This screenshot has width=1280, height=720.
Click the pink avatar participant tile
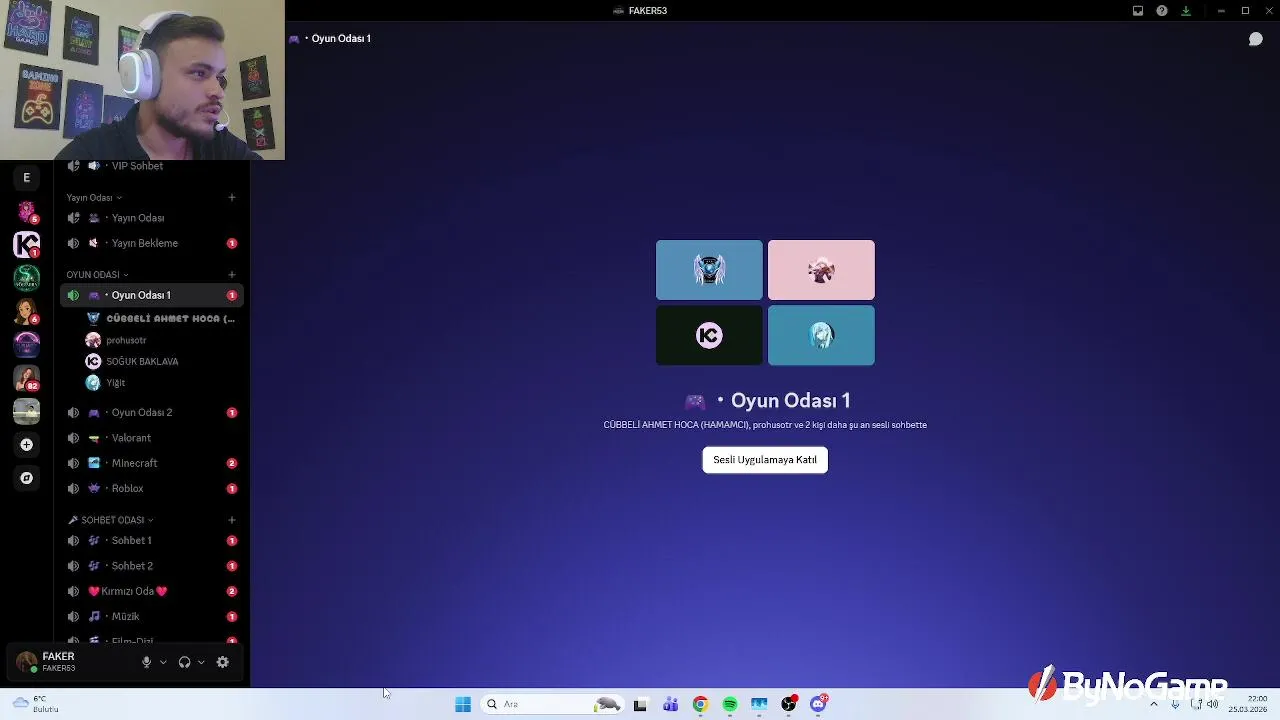821,270
